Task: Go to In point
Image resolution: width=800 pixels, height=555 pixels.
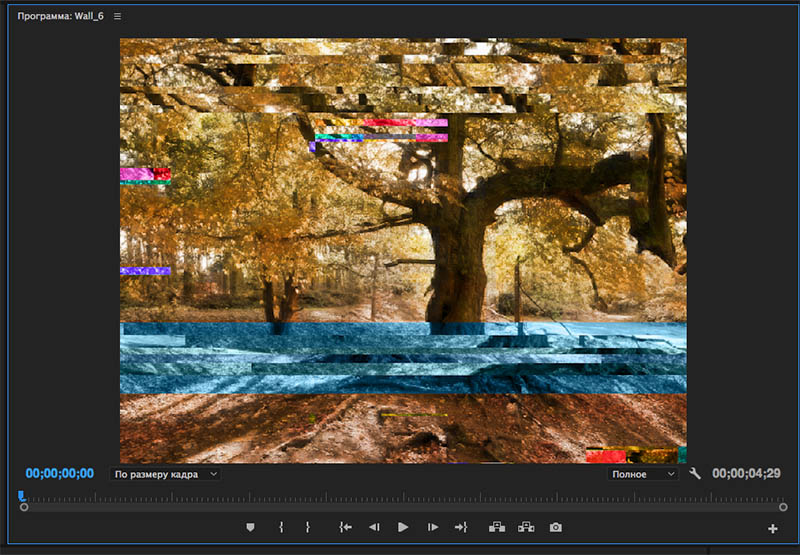Action: click(x=345, y=527)
